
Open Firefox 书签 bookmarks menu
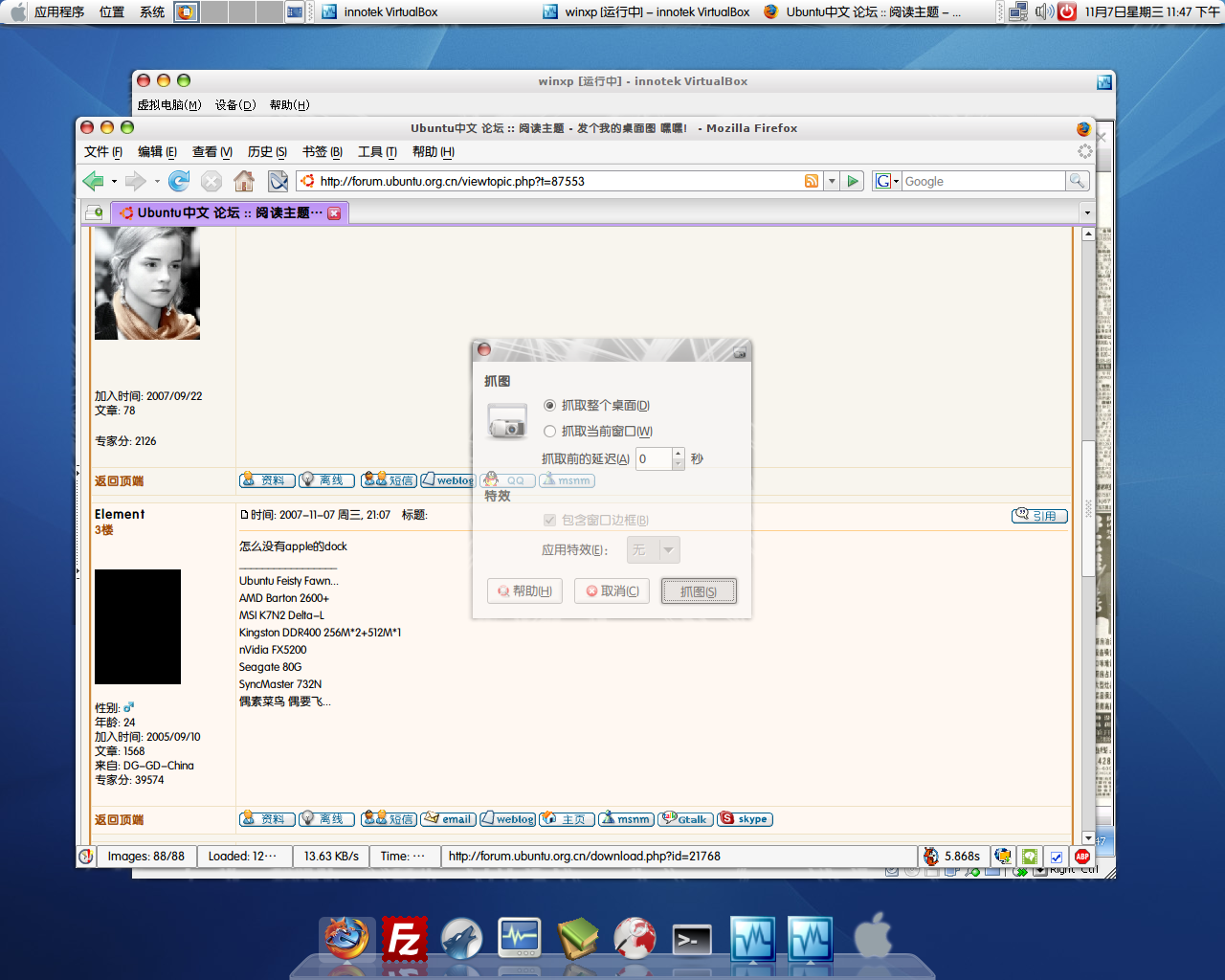[323, 152]
